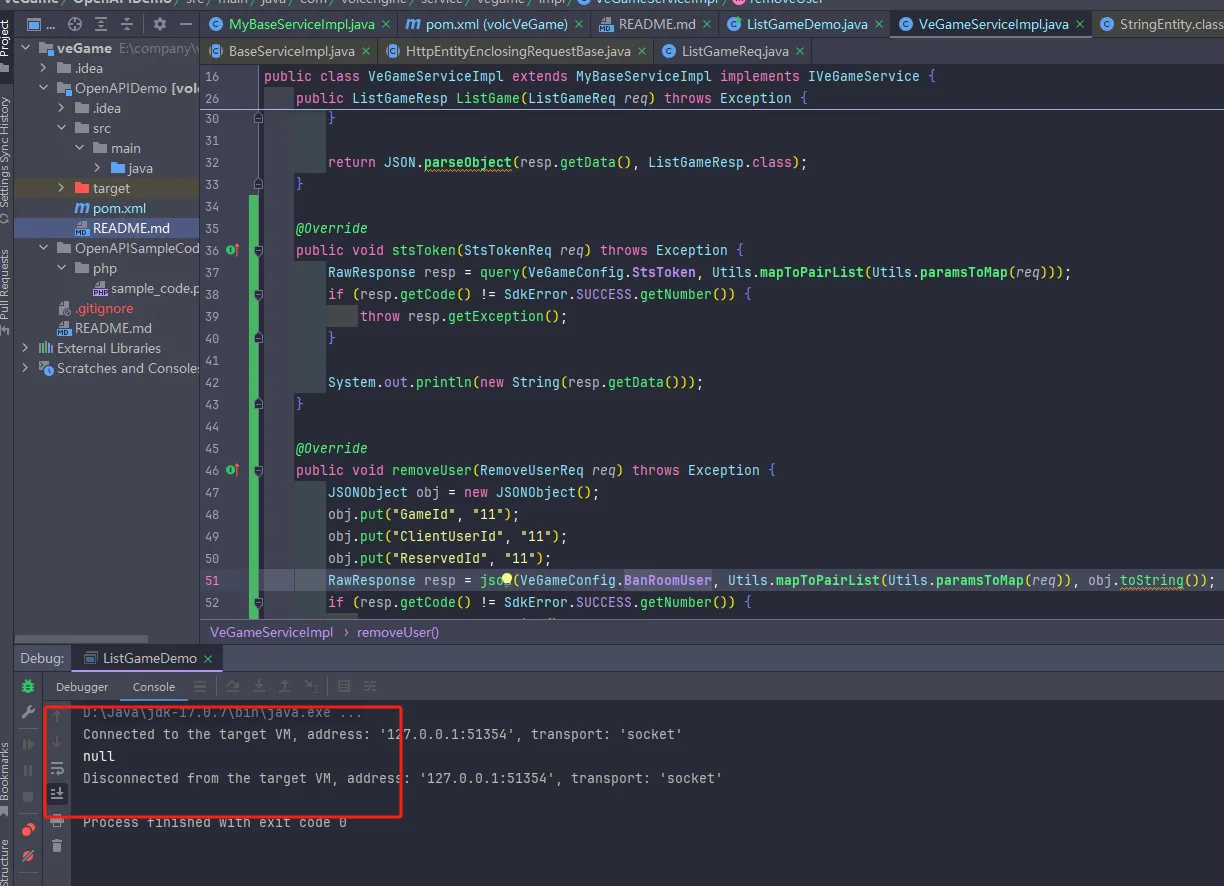The width and height of the screenshot is (1224, 886).
Task: Open run configuration wrench icon
Action: coord(28,712)
